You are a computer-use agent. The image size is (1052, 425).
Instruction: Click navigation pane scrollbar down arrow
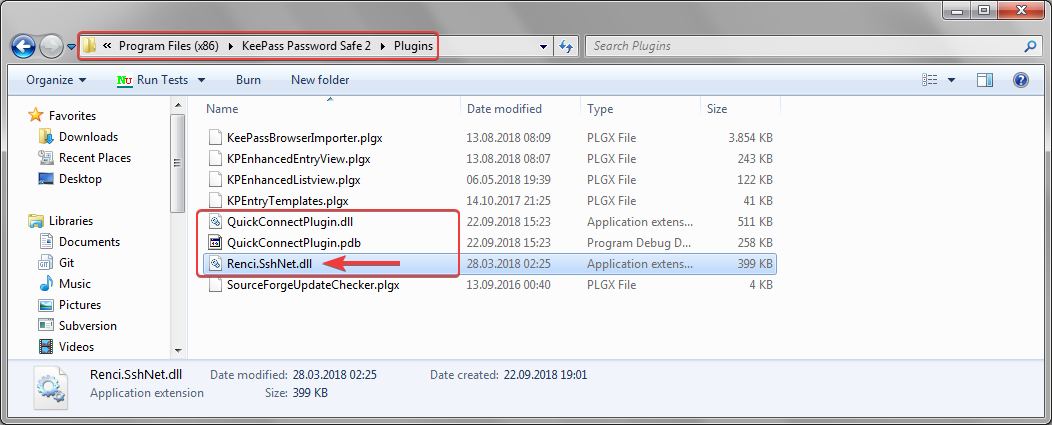[178, 350]
